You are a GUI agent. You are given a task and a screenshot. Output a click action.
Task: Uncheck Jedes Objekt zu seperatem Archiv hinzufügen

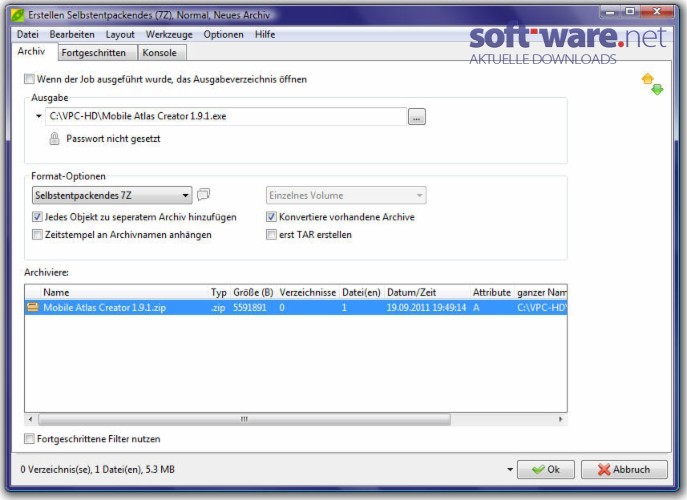37,217
